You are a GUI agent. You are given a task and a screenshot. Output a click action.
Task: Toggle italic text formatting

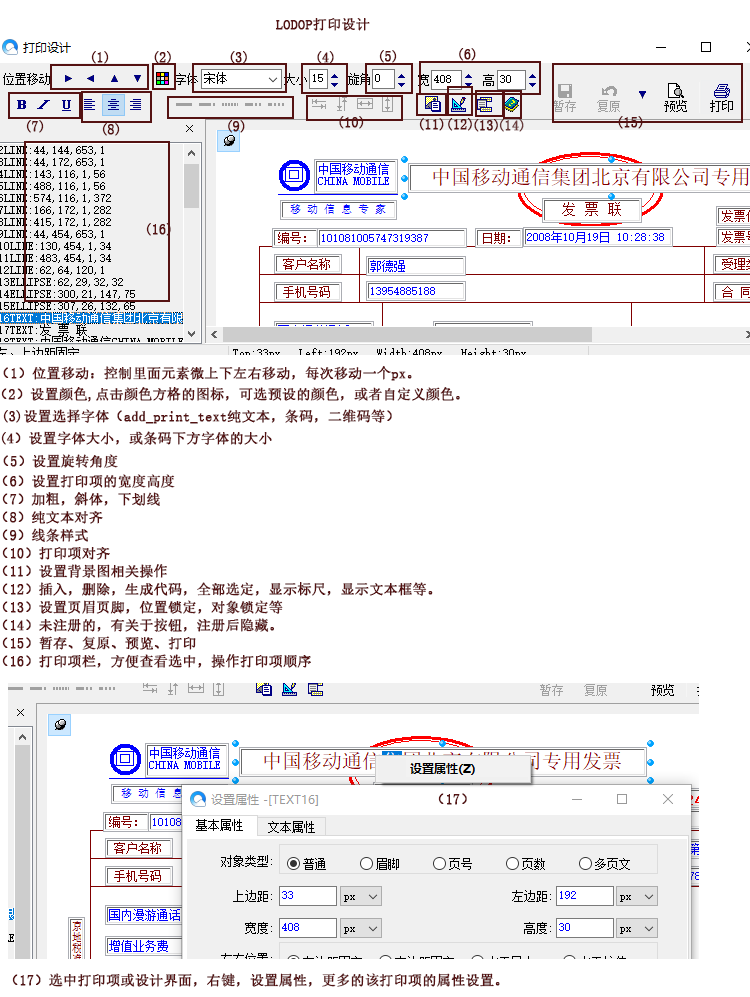(44, 105)
